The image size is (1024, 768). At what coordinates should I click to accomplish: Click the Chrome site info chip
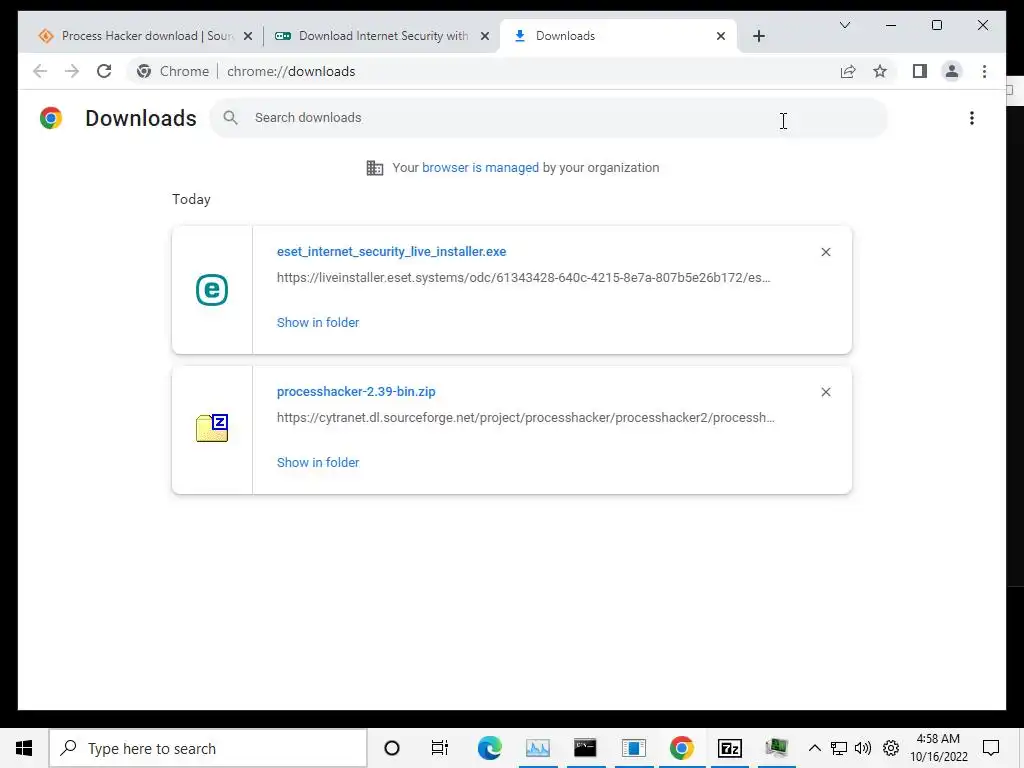(x=173, y=71)
